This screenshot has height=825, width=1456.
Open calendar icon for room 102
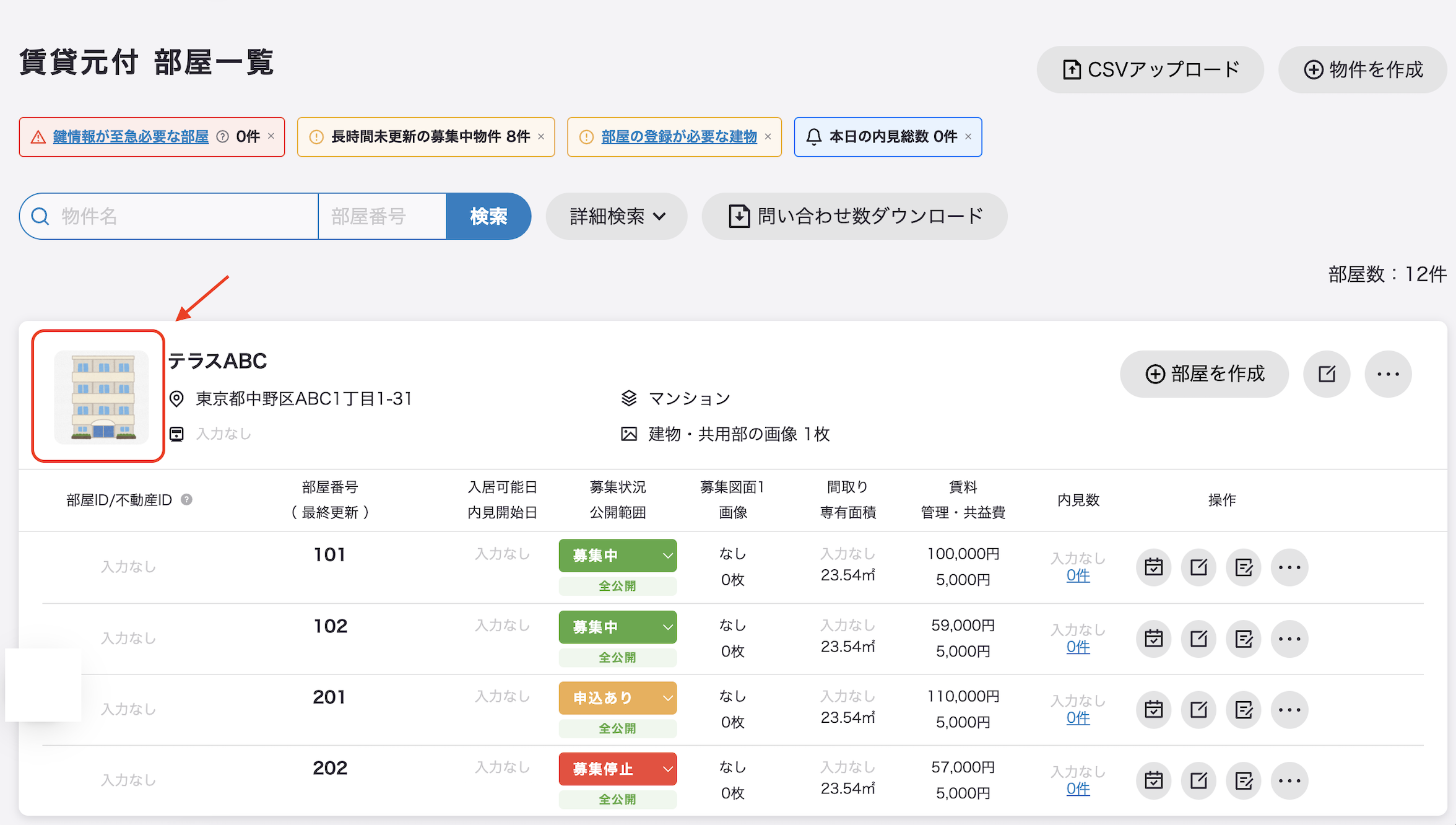(x=1153, y=639)
